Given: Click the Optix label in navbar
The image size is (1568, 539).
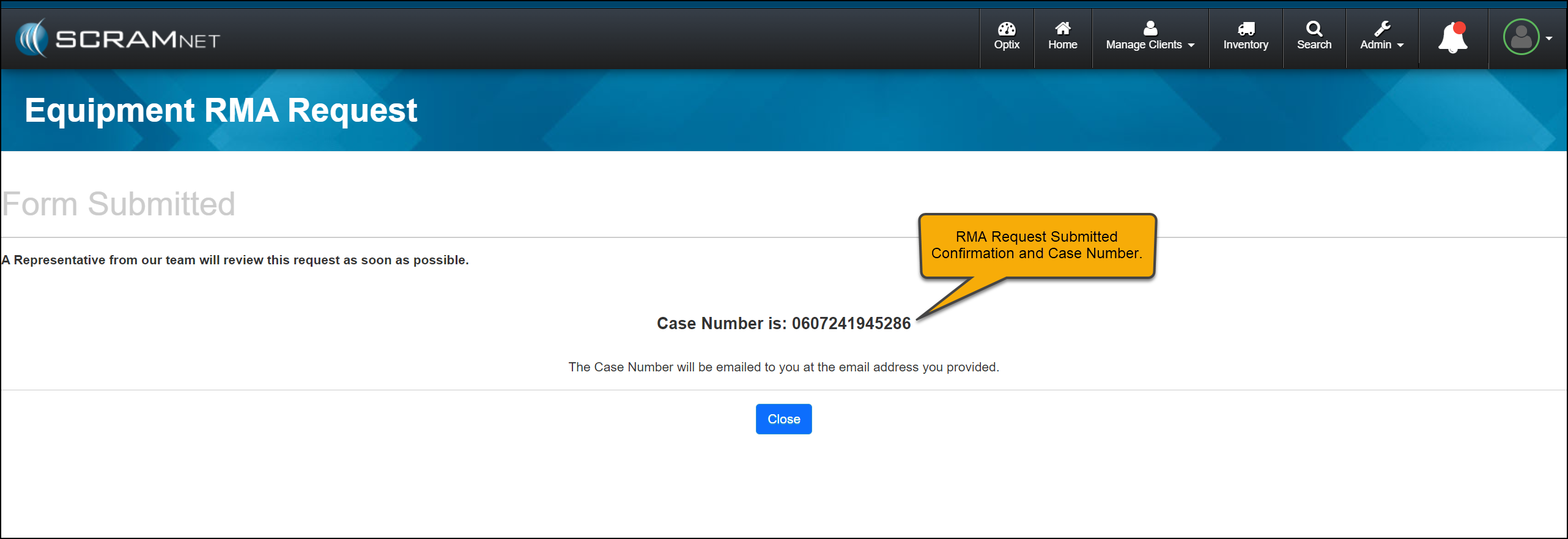Looking at the screenshot, I should (1007, 45).
